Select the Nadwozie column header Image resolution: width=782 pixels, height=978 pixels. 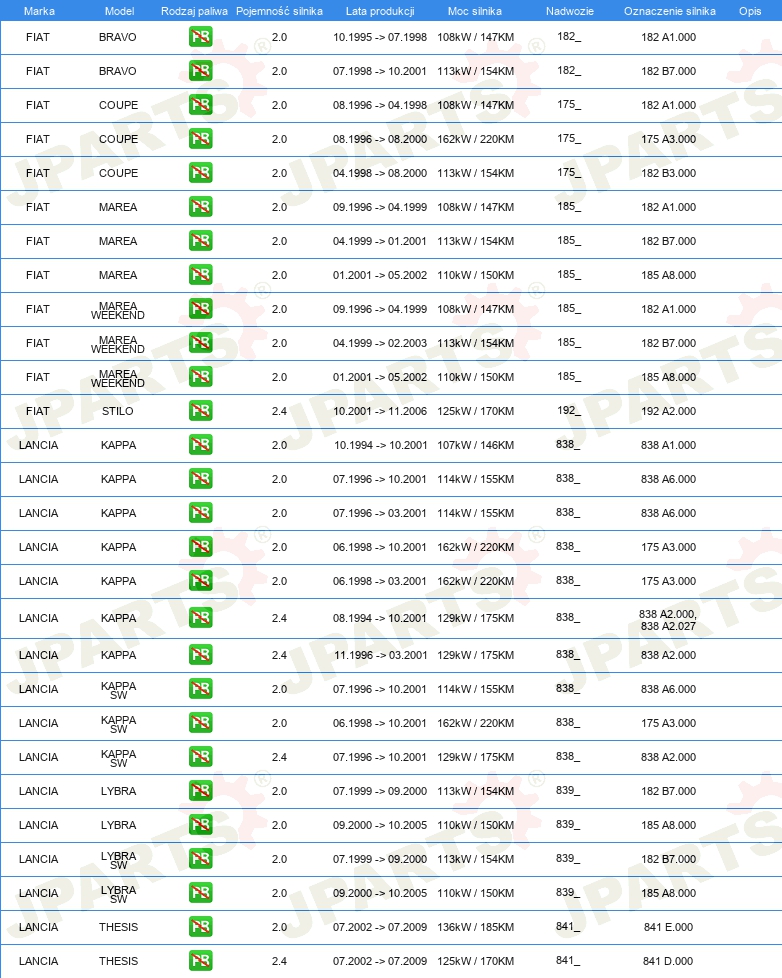click(x=569, y=11)
